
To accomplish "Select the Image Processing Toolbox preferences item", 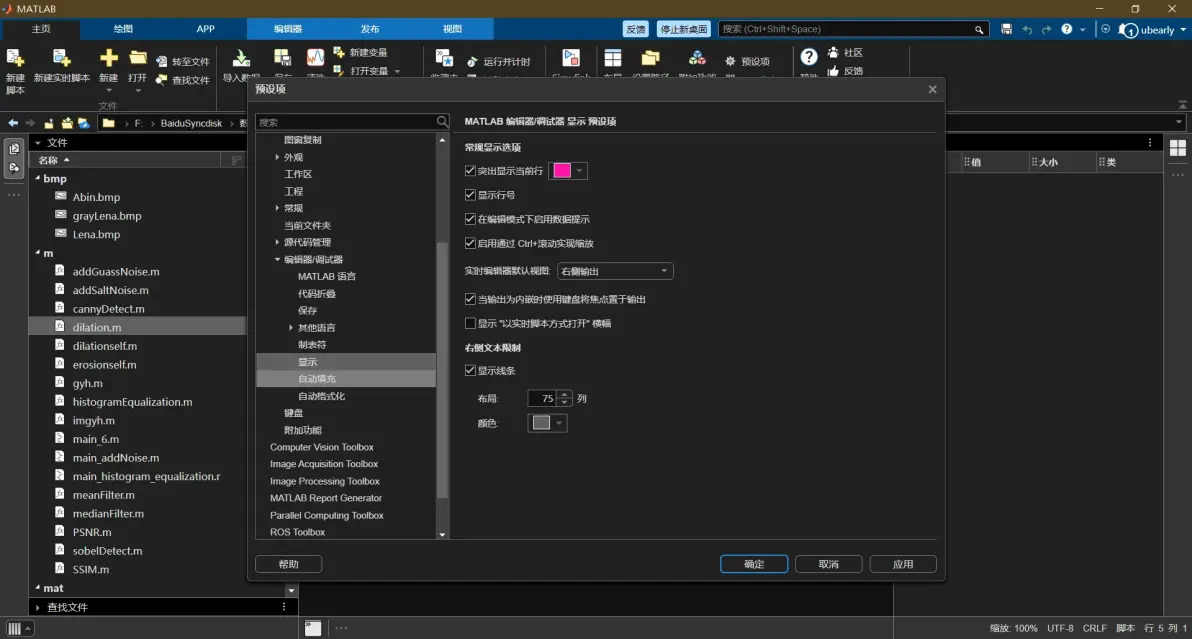I will (x=325, y=482).
